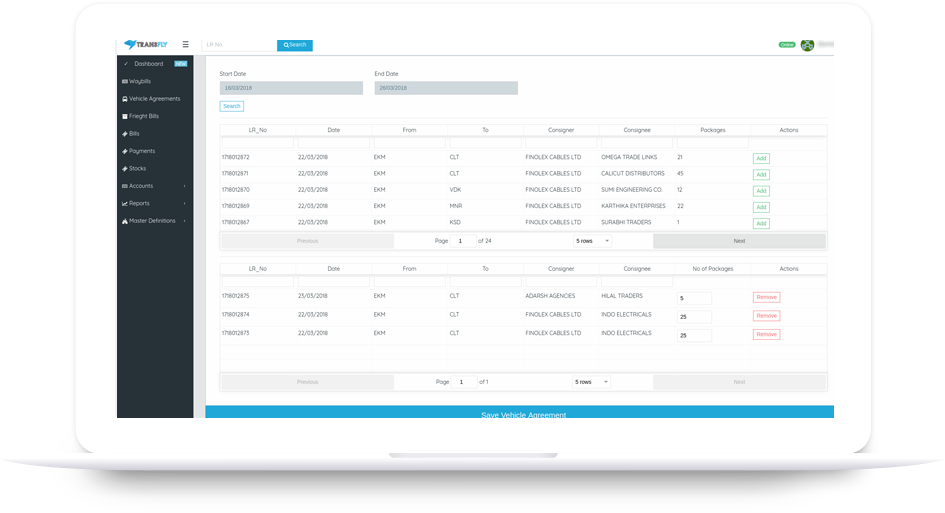This screenshot has height=513, width=945.
Task: Click the TransFly logo
Action: point(146,45)
